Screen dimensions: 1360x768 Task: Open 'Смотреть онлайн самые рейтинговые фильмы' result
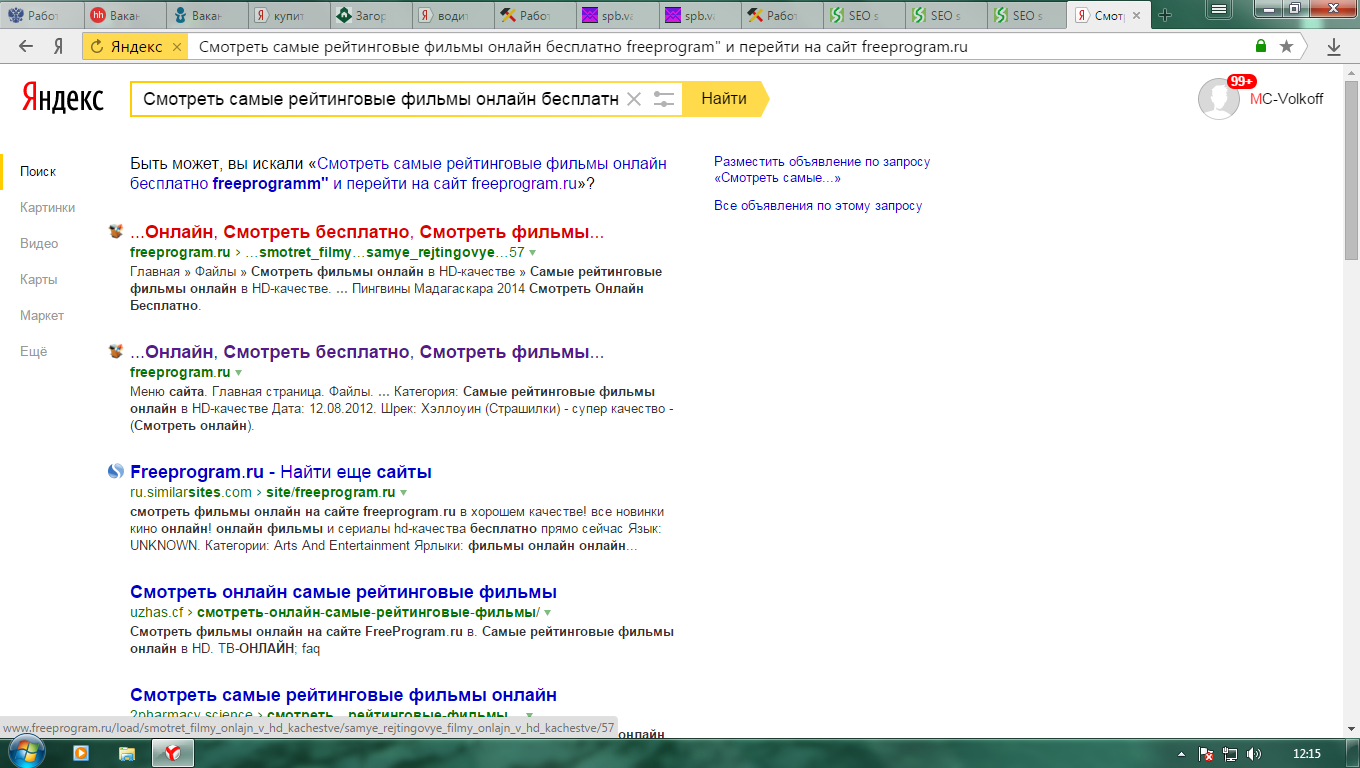(343, 592)
